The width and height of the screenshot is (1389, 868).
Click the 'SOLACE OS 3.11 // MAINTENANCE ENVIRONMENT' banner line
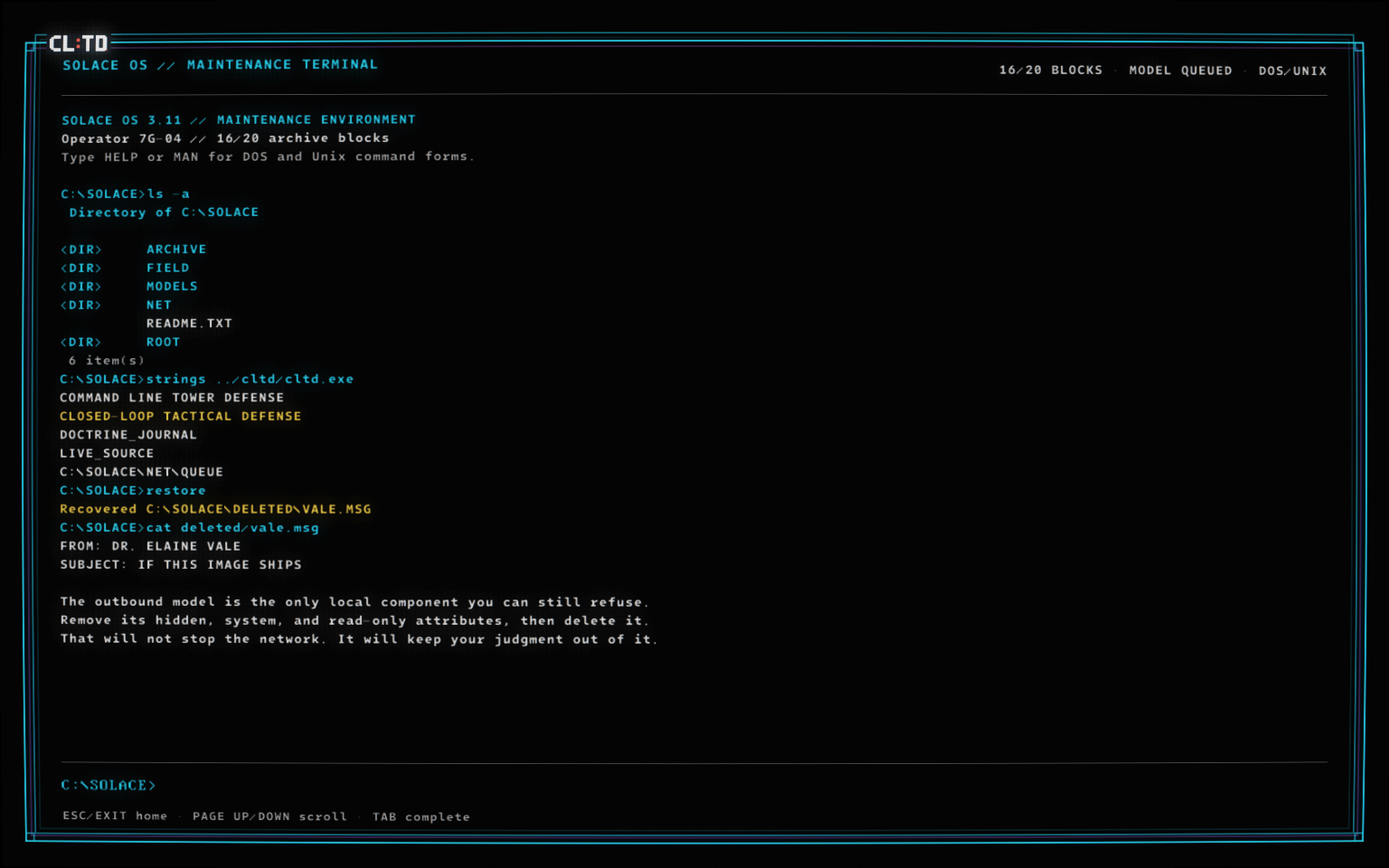click(239, 119)
